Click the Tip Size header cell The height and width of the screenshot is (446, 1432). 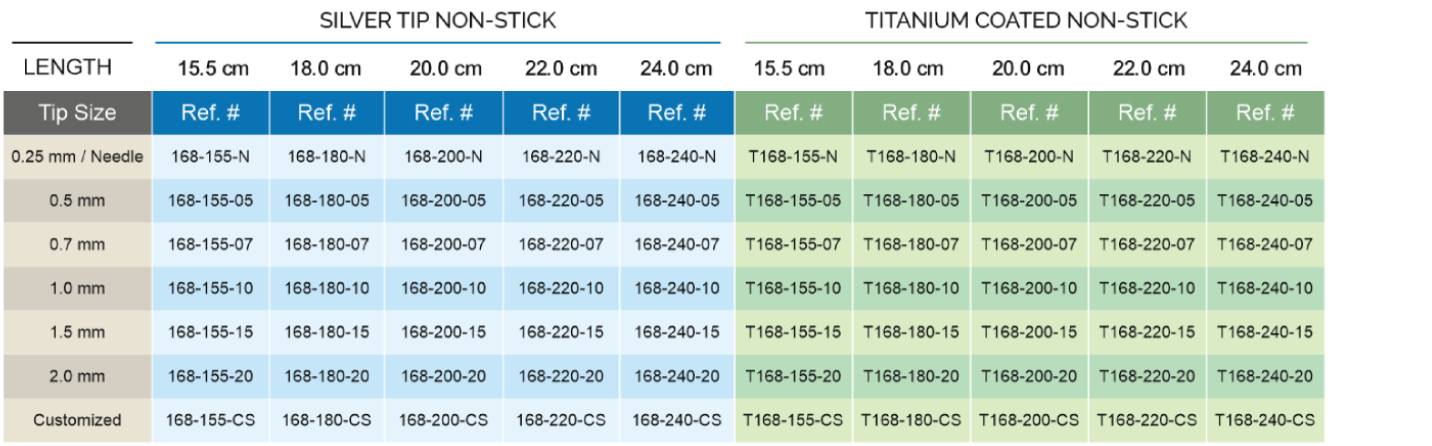77,113
